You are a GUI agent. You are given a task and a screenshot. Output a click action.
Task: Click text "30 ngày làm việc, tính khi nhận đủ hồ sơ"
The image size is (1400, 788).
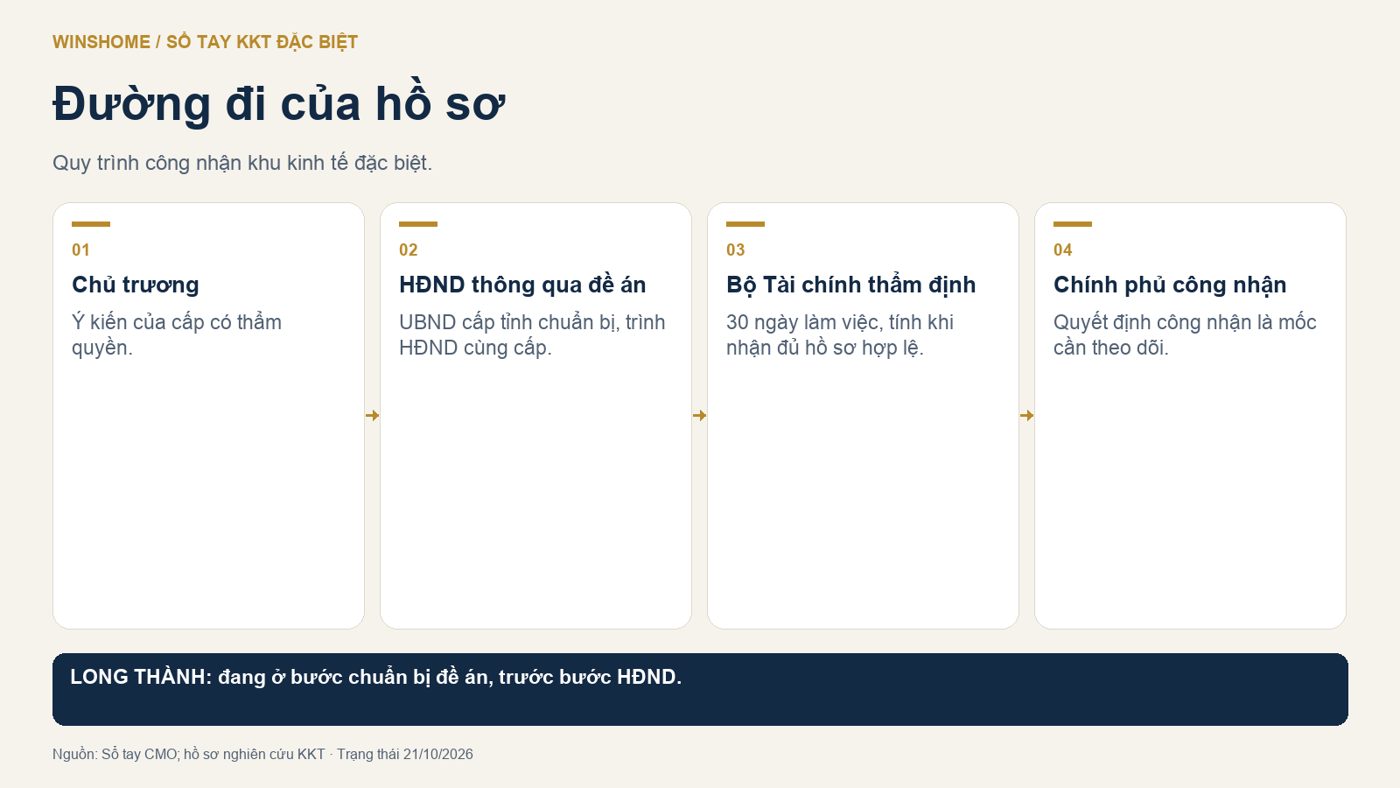pos(840,335)
